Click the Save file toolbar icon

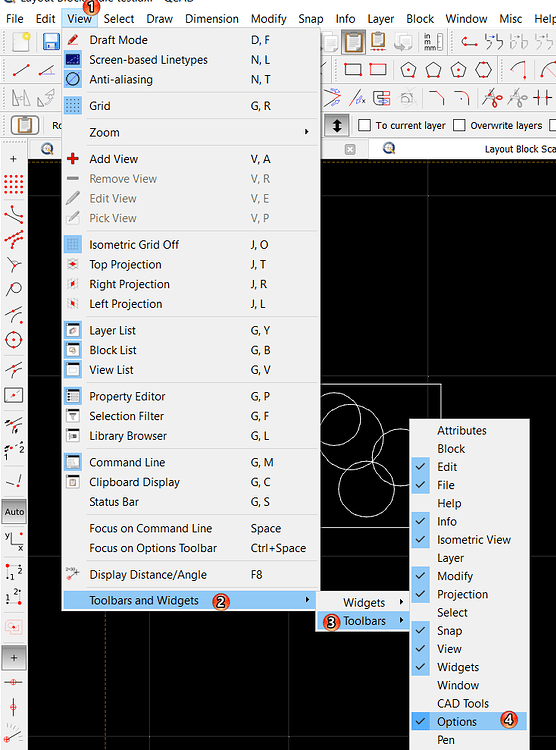[51, 42]
